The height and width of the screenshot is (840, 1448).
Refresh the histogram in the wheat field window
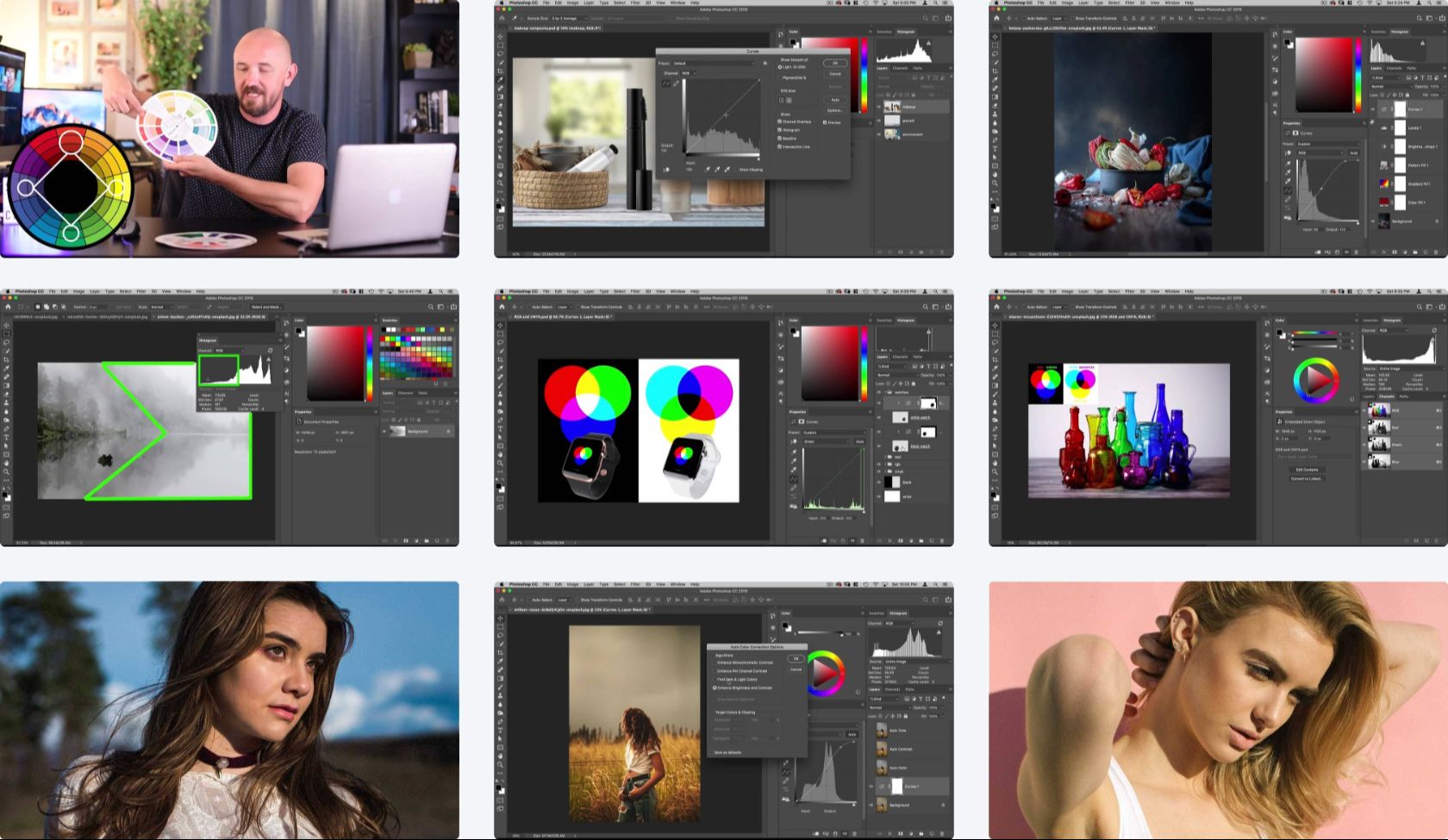(x=940, y=623)
